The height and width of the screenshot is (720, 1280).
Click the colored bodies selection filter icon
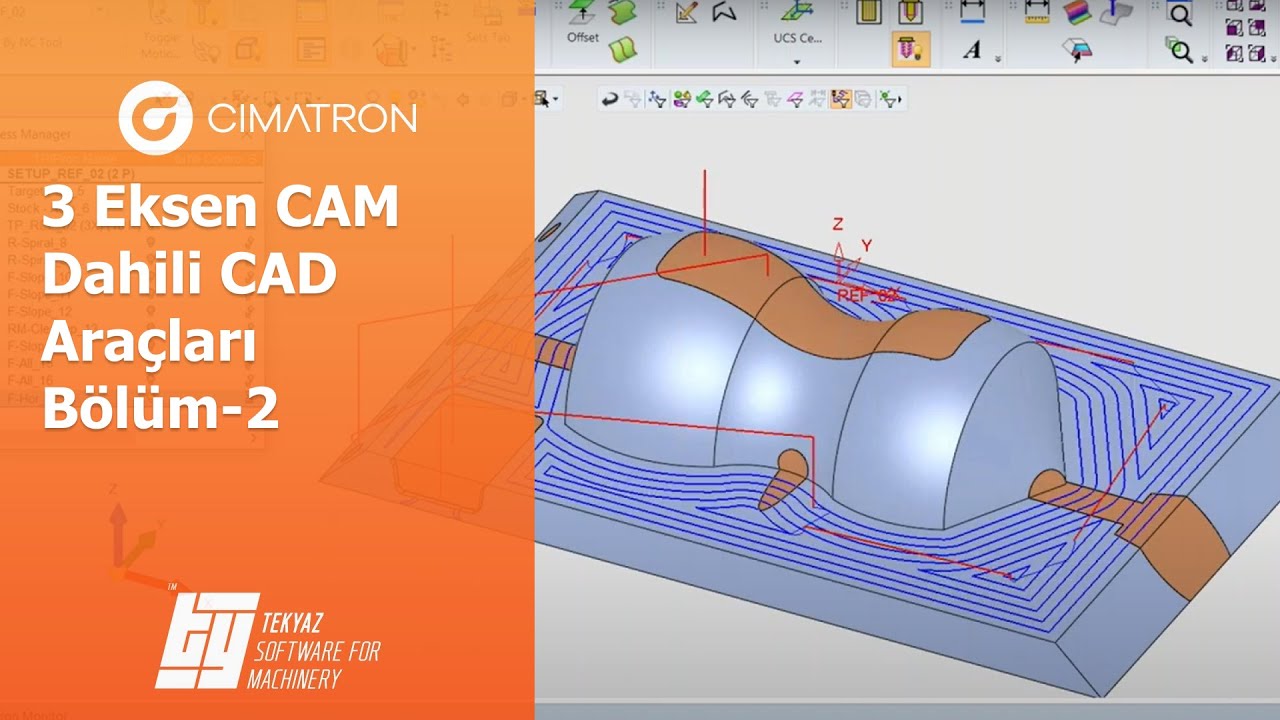[682, 99]
